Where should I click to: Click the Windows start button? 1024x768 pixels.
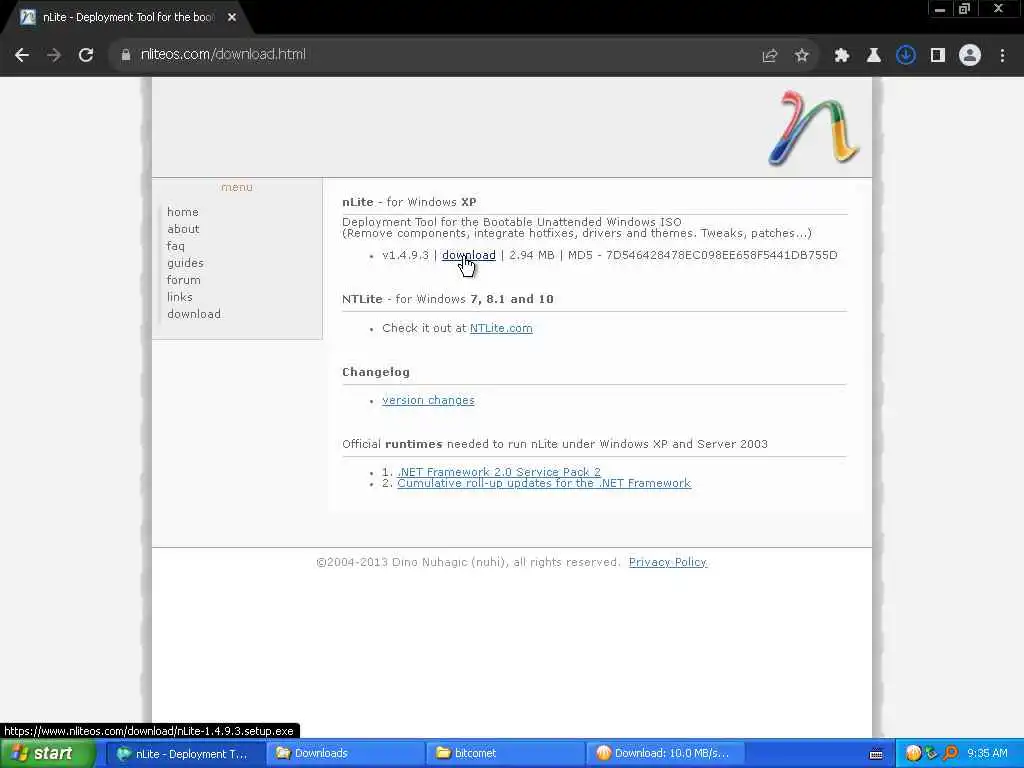(x=46, y=754)
